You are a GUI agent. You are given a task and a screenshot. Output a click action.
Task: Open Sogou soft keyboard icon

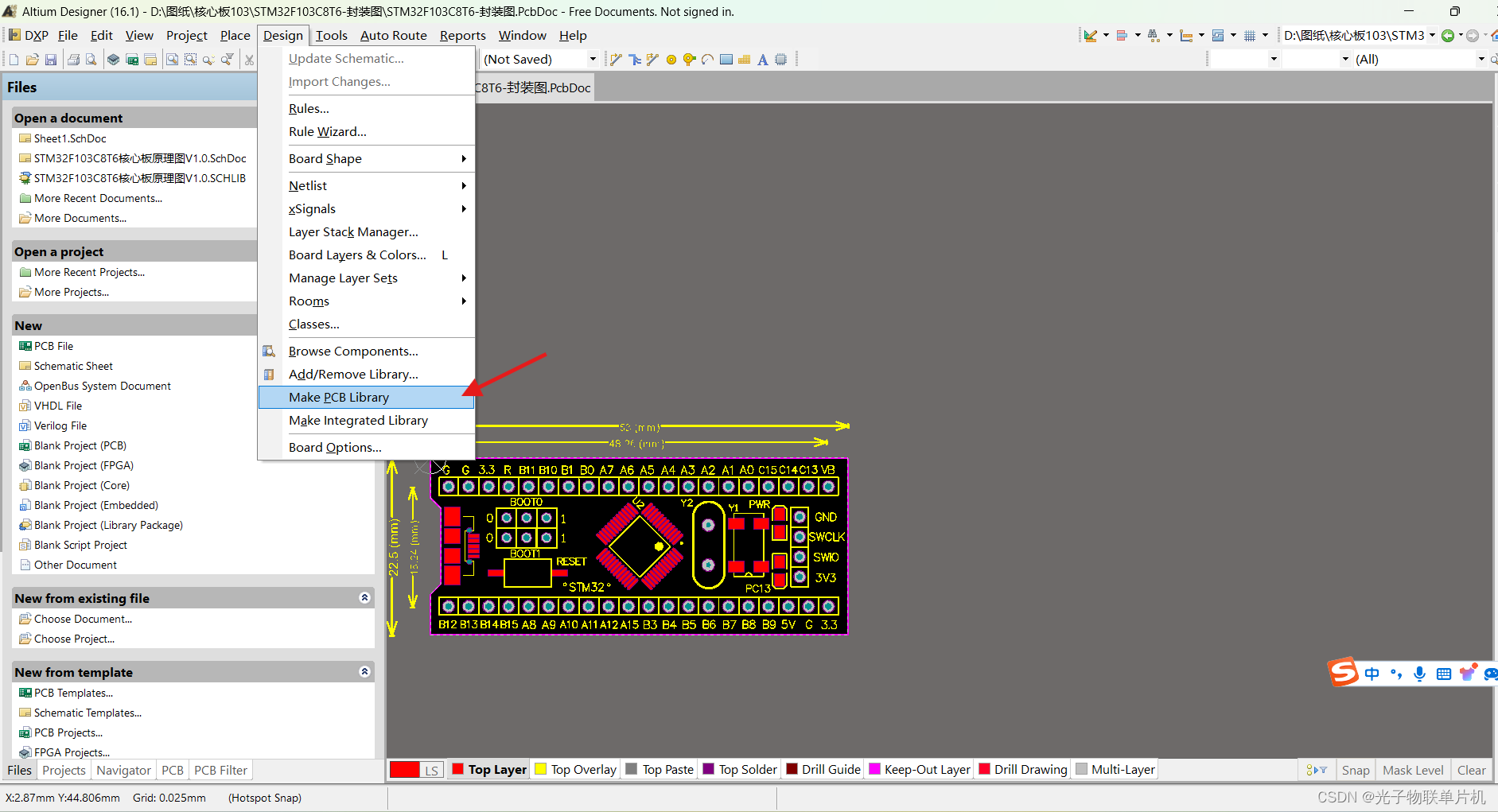(1444, 674)
